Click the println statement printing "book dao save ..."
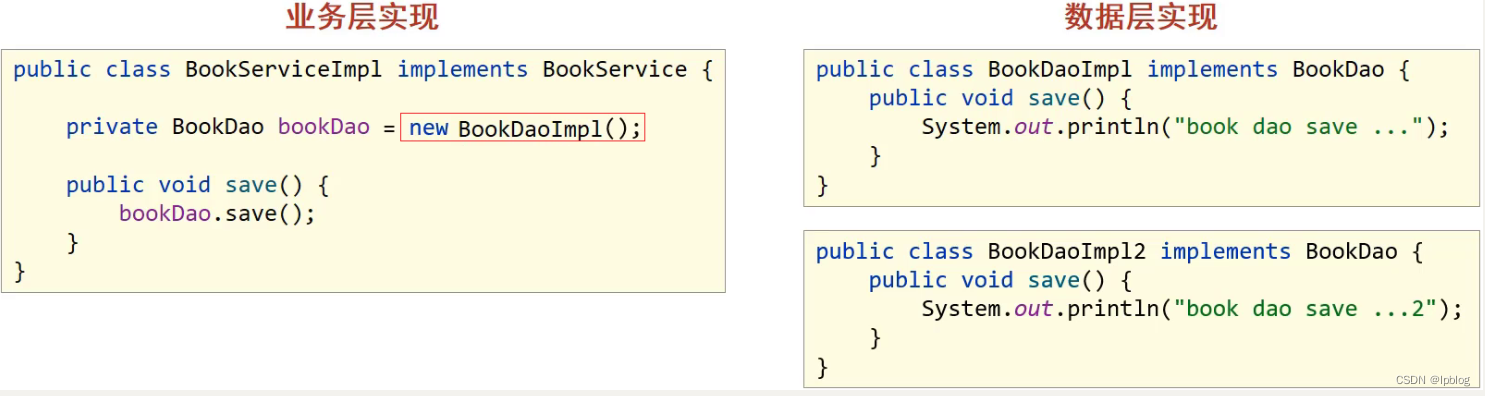The height and width of the screenshot is (396, 1485). (x=1185, y=127)
